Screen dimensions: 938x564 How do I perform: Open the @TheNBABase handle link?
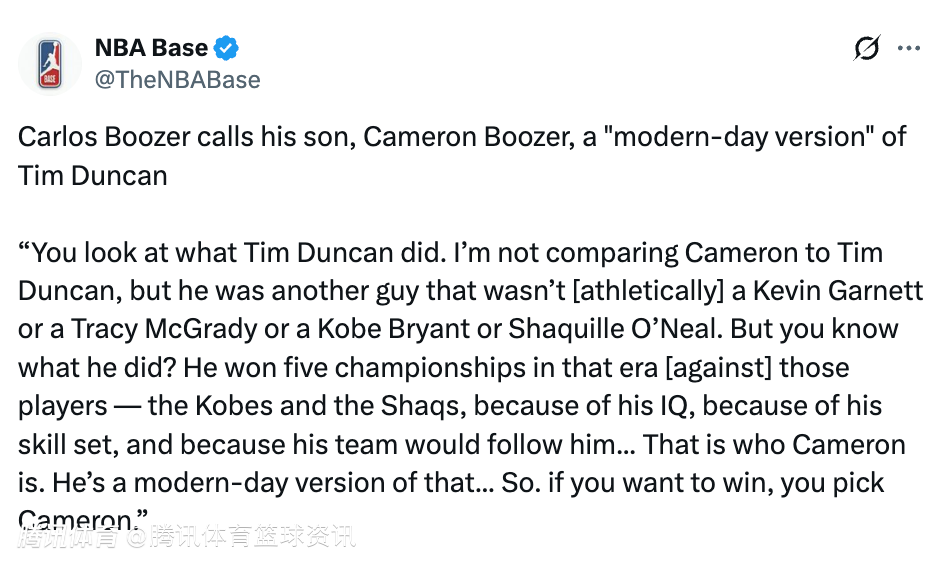pyautogui.click(x=177, y=80)
